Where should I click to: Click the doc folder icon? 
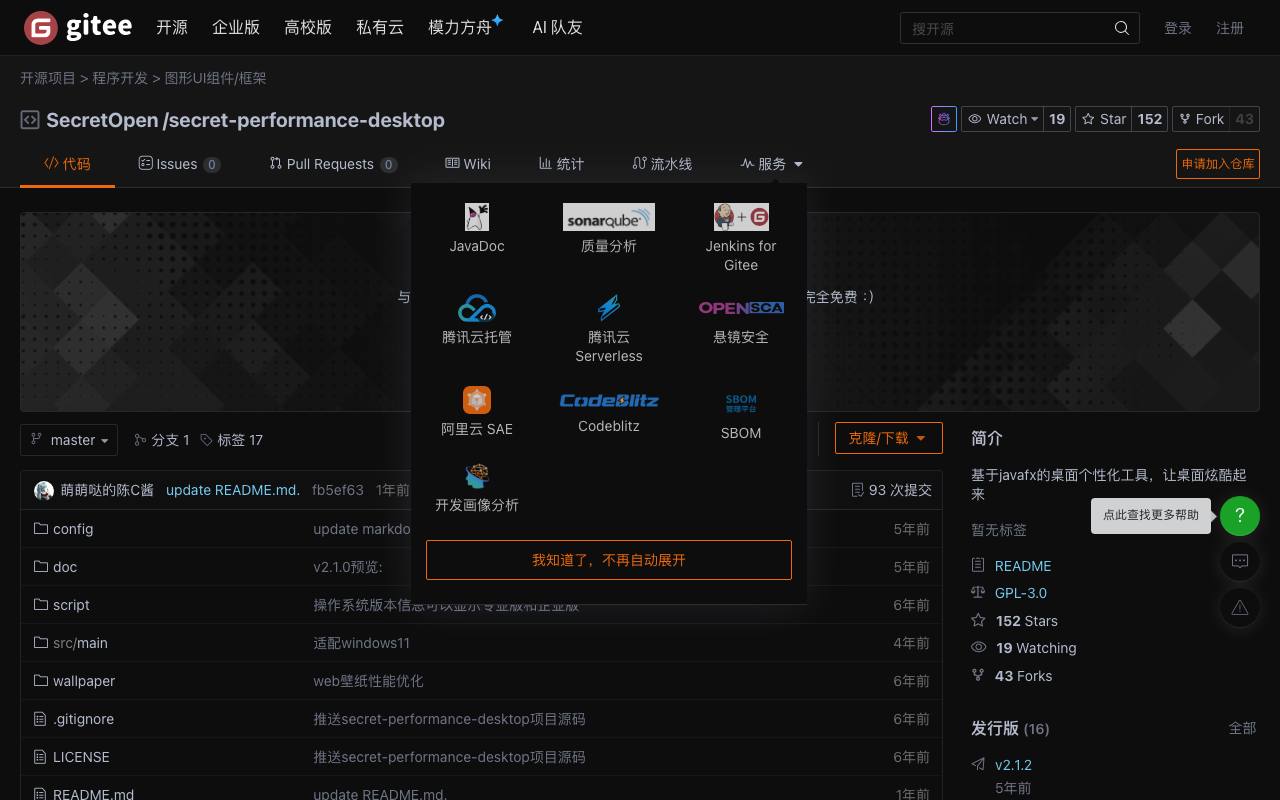(41, 566)
